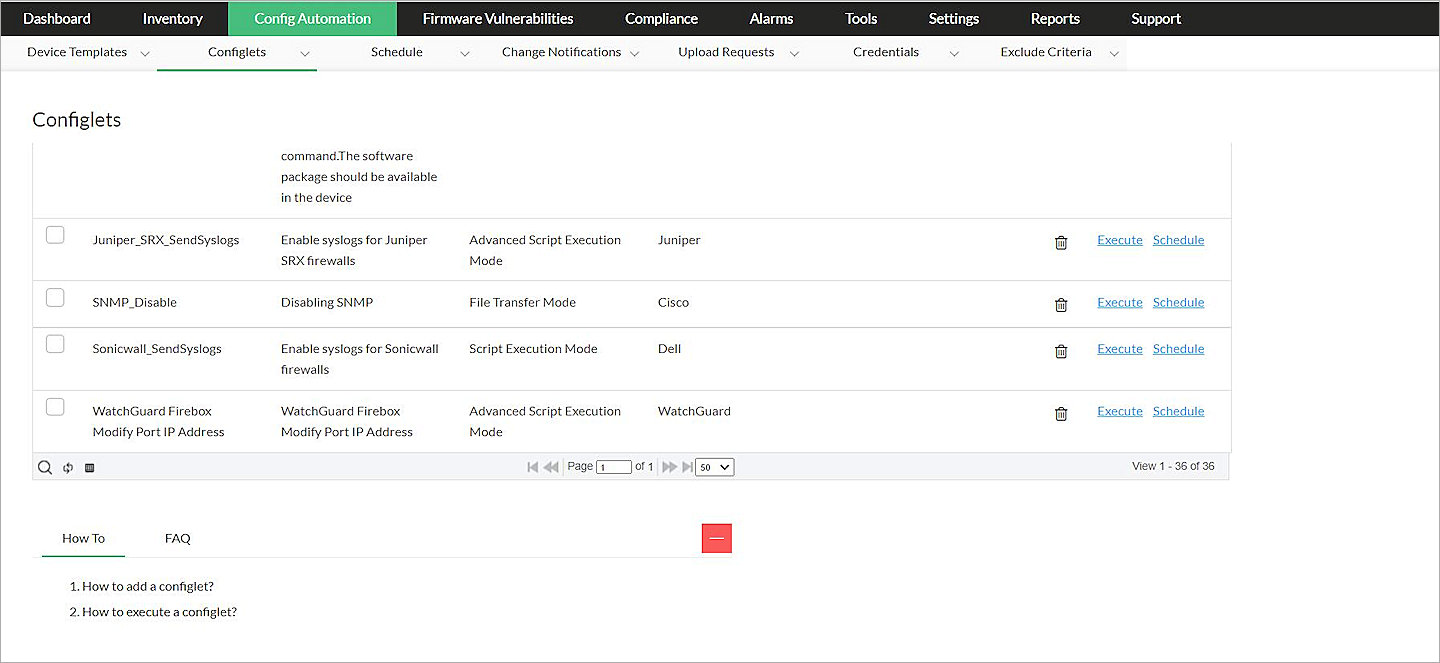Go to the next page of configlets
The height and width of the screenshot is (663, 1440).
tap(669, 466)
